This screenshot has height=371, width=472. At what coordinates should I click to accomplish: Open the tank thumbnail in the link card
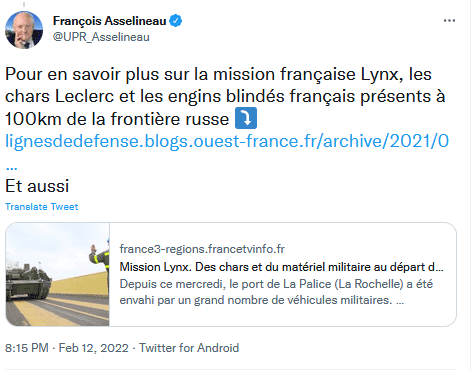click(58, 274)
